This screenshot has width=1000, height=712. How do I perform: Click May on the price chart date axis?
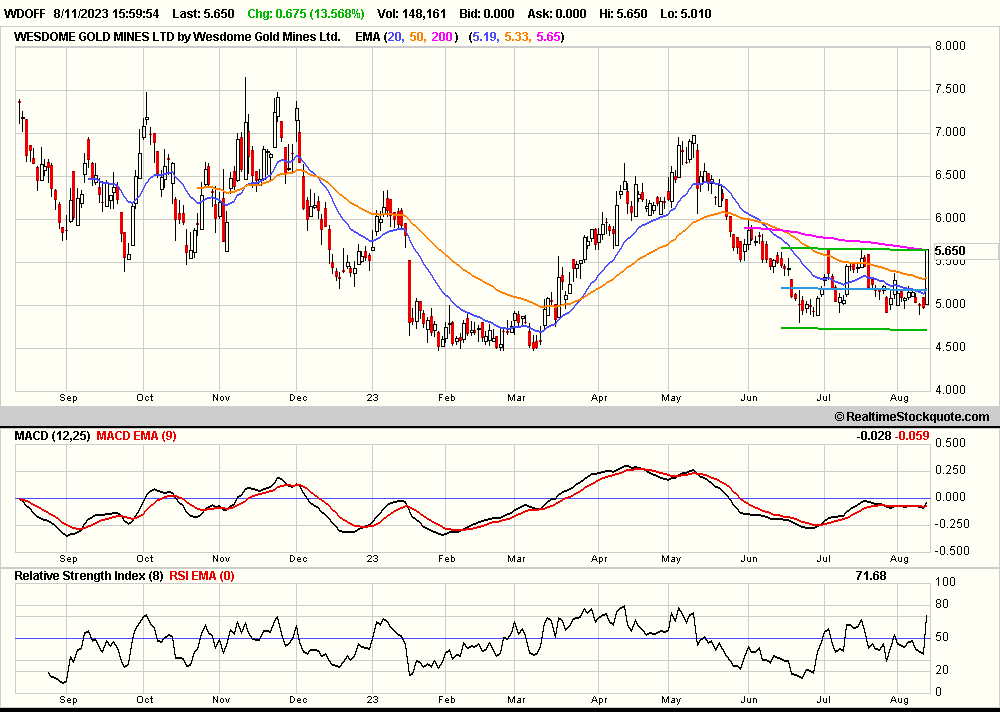671,397
